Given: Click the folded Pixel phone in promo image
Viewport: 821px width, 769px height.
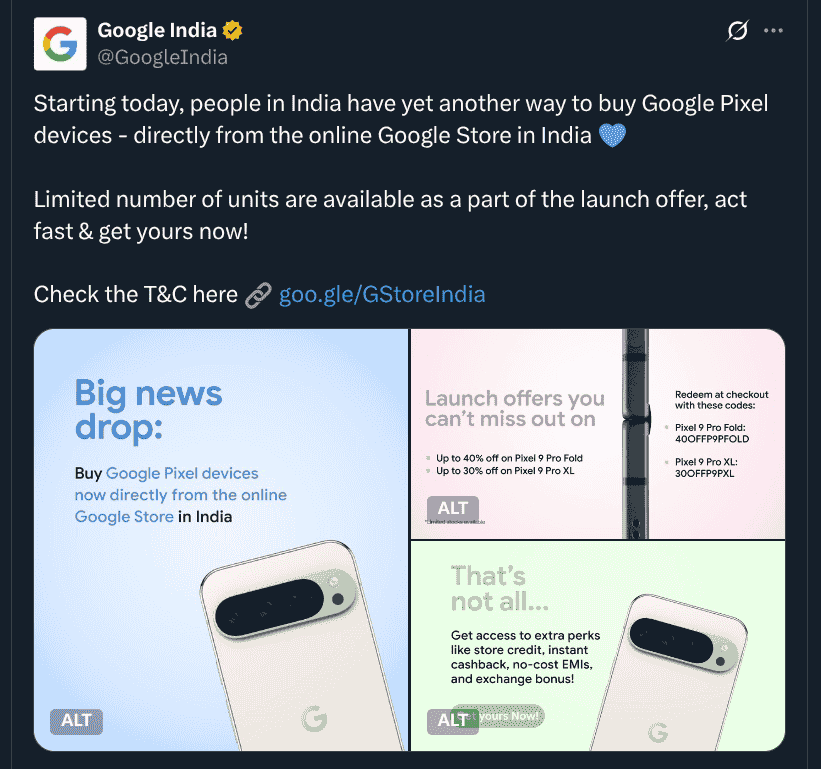Looking at the screenshot, I should pos(635,434).
